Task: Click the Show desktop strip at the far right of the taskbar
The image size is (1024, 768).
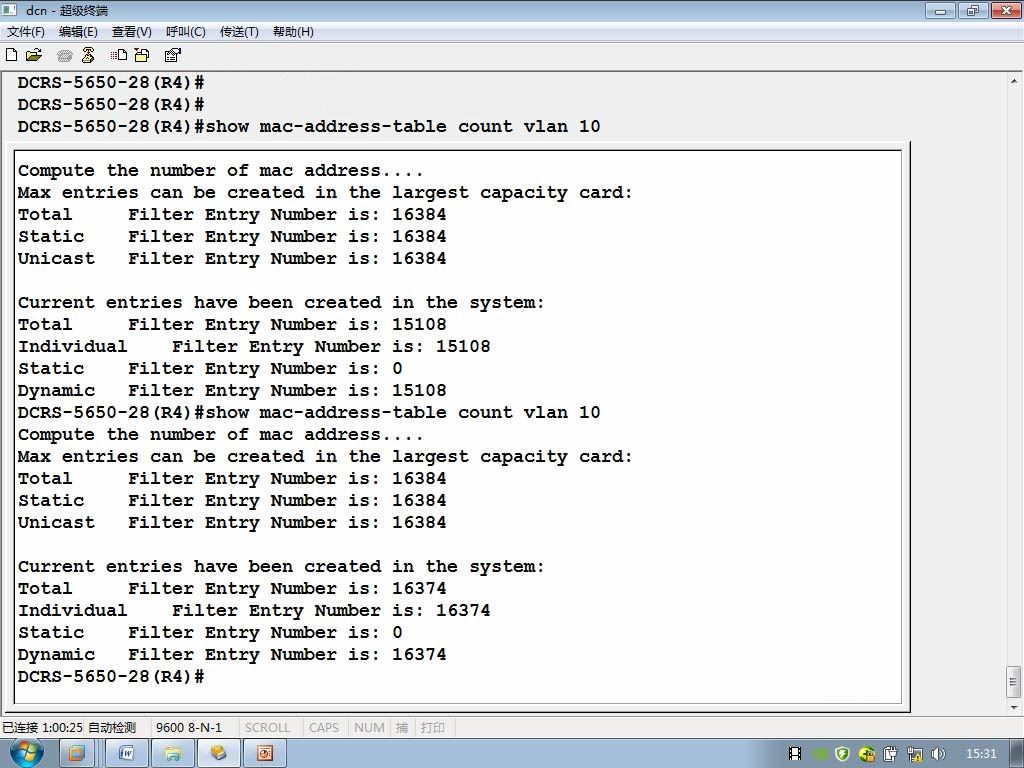Action: click(x=1016, y=754)
